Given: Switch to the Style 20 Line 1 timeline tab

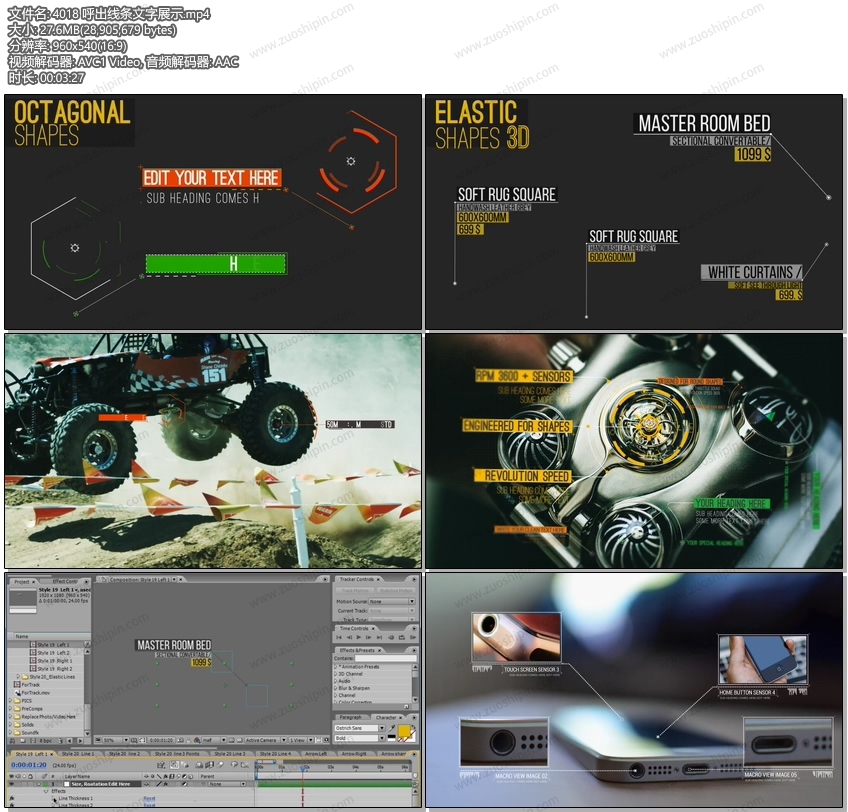Looking at the screenshot, I should pyautogui.click(x=79, y=753).
